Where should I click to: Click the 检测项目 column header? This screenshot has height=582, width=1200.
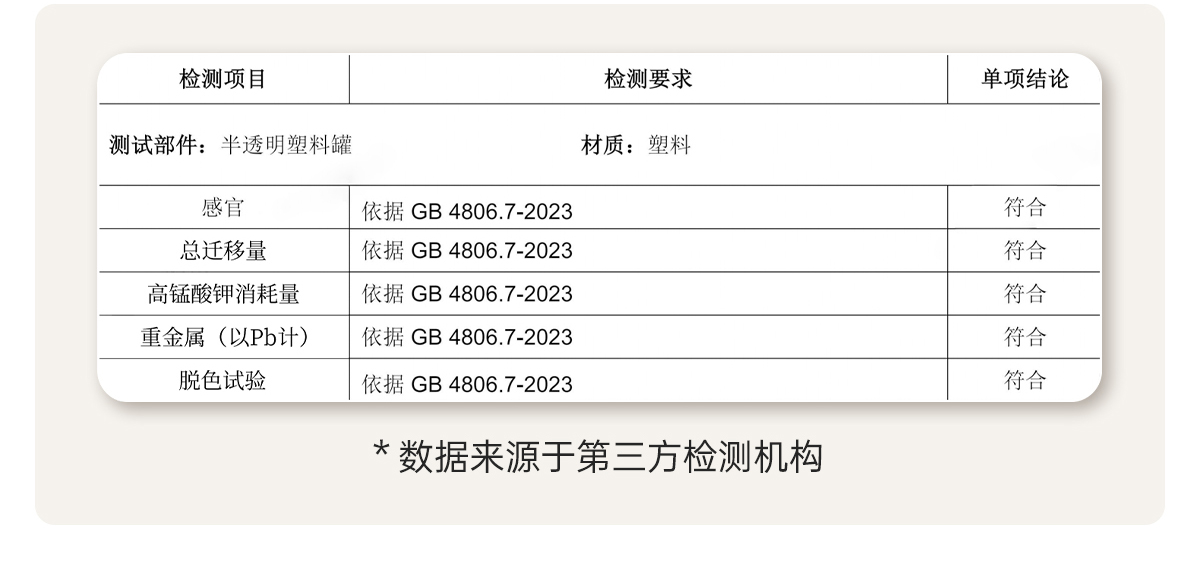point(223,80)
